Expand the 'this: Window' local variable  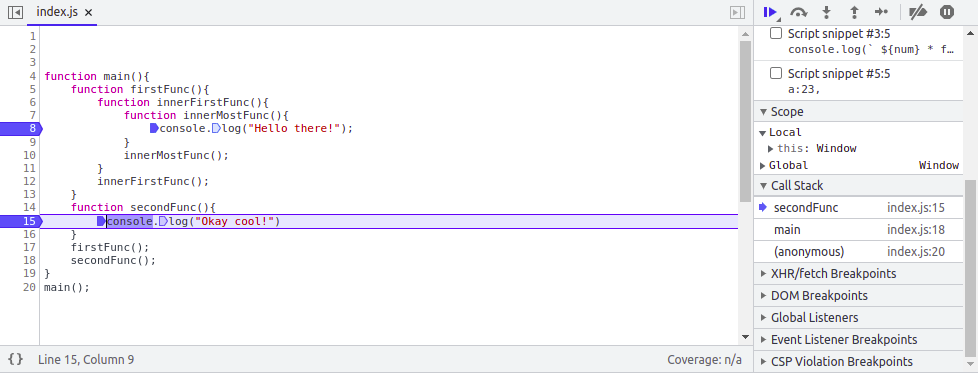coord(770,148)
